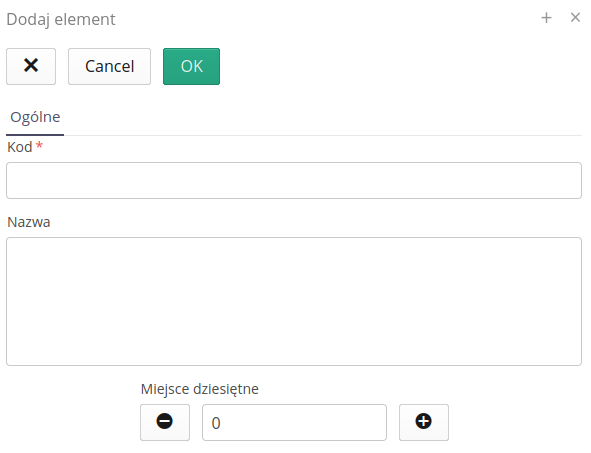This screenshot has height=453, width=591.
Task: Increase Miejsce dziesiętne with plus button
Action: pyautogui.click(x=424, y=422)
